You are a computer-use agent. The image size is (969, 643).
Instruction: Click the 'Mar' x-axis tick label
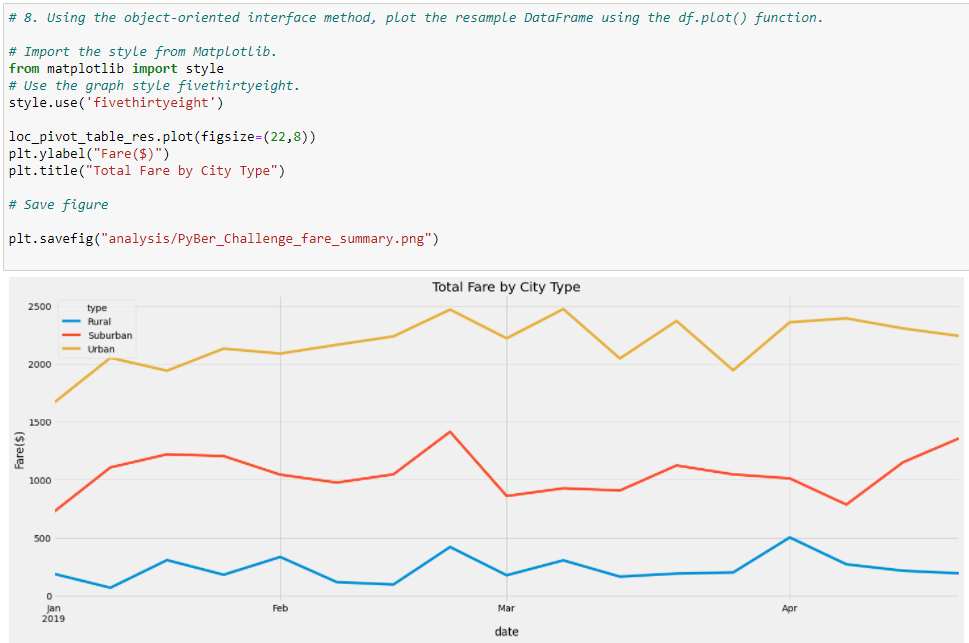pyautogui.click(x=506, y=608)
